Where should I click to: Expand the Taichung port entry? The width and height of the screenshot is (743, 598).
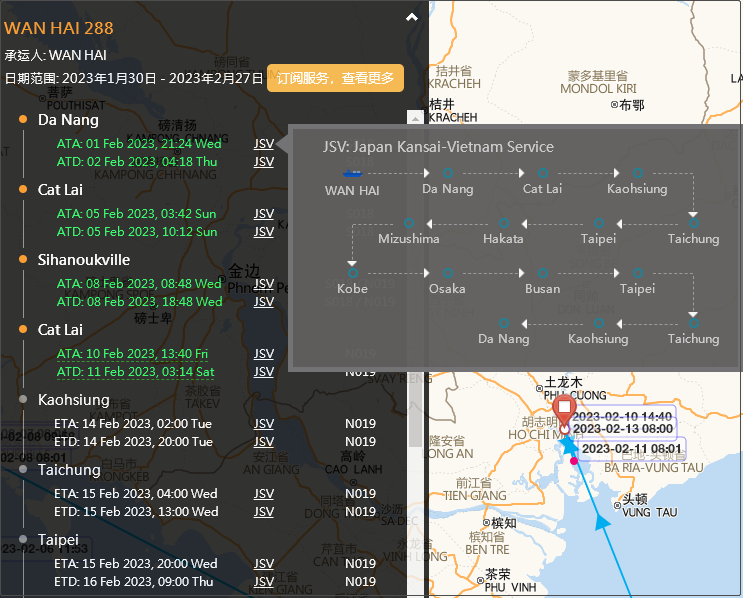click(x=69, y=470)
